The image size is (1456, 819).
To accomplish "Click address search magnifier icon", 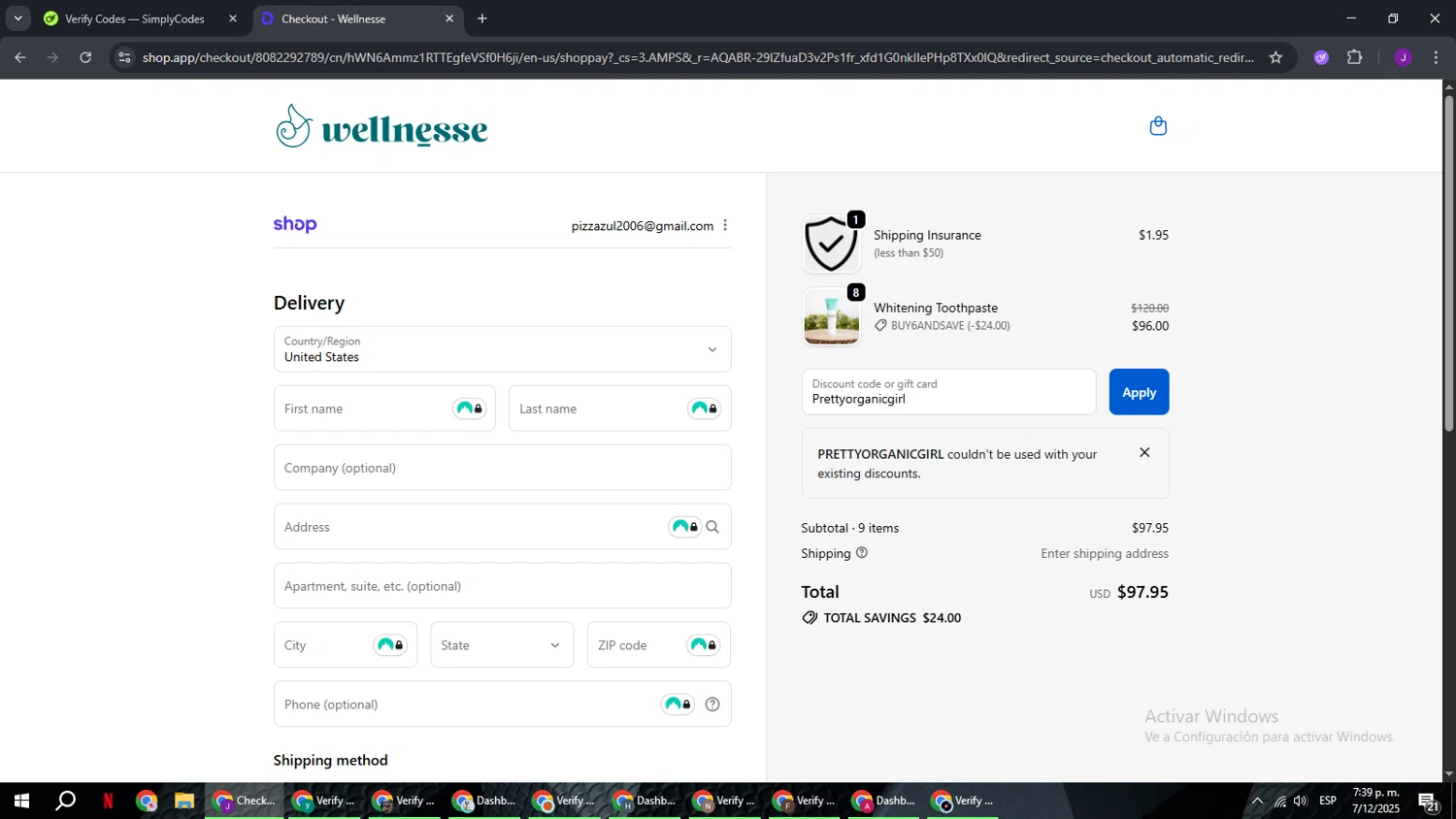I will click(712, 527).
